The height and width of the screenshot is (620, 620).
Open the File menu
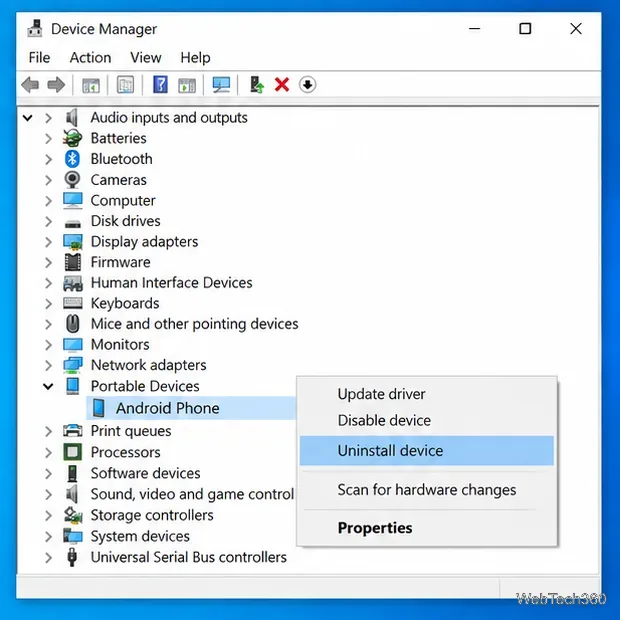click(39, 58)
